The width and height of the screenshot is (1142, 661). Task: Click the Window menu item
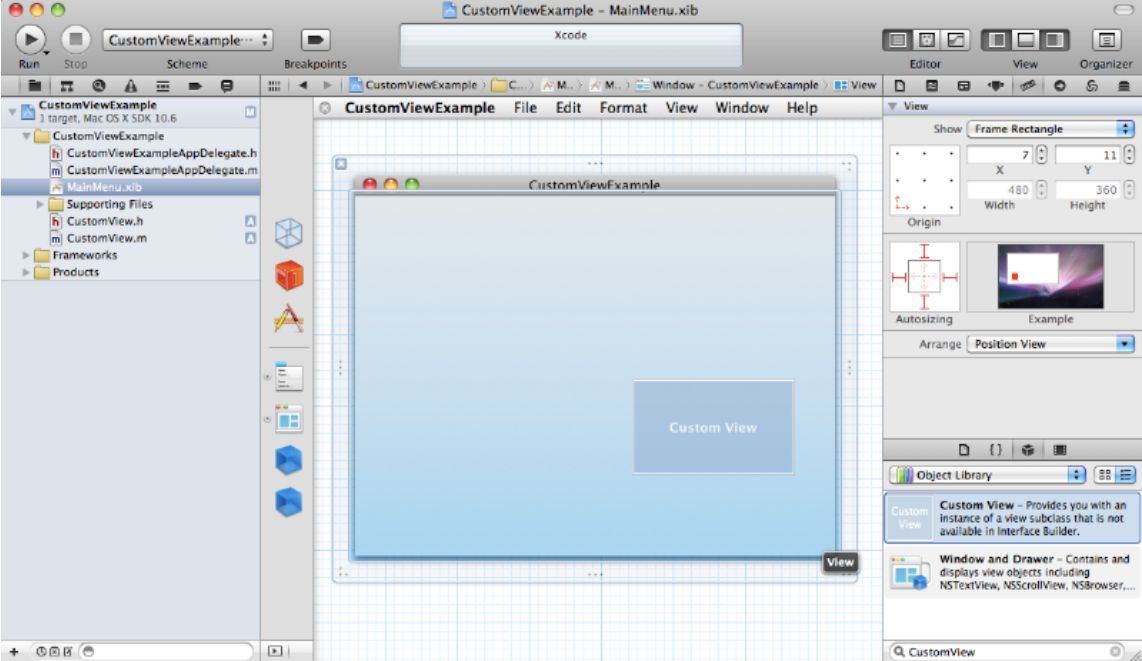pyautogui.click(x=741, y=108)
